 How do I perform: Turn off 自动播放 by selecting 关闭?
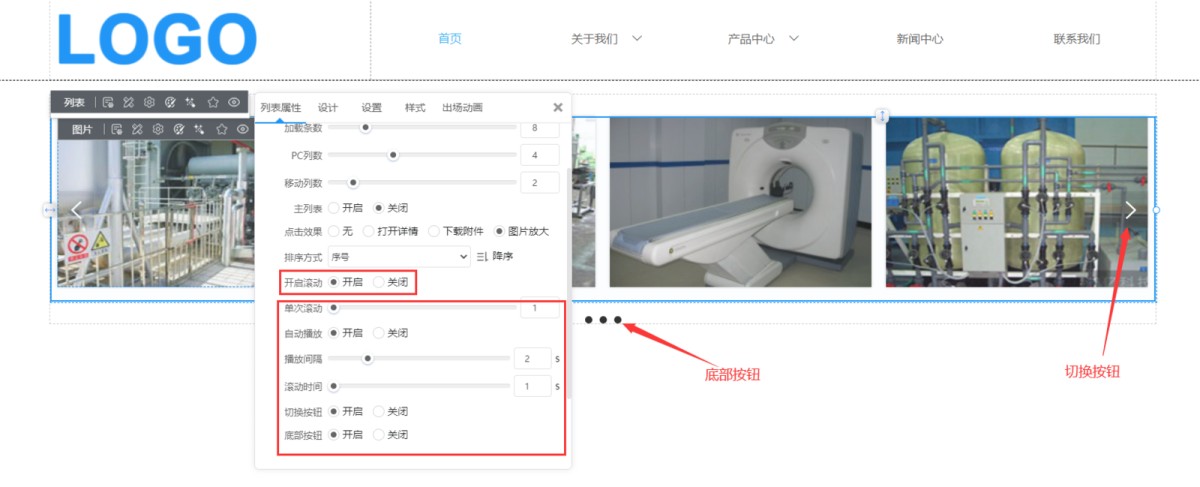[379, 333]
